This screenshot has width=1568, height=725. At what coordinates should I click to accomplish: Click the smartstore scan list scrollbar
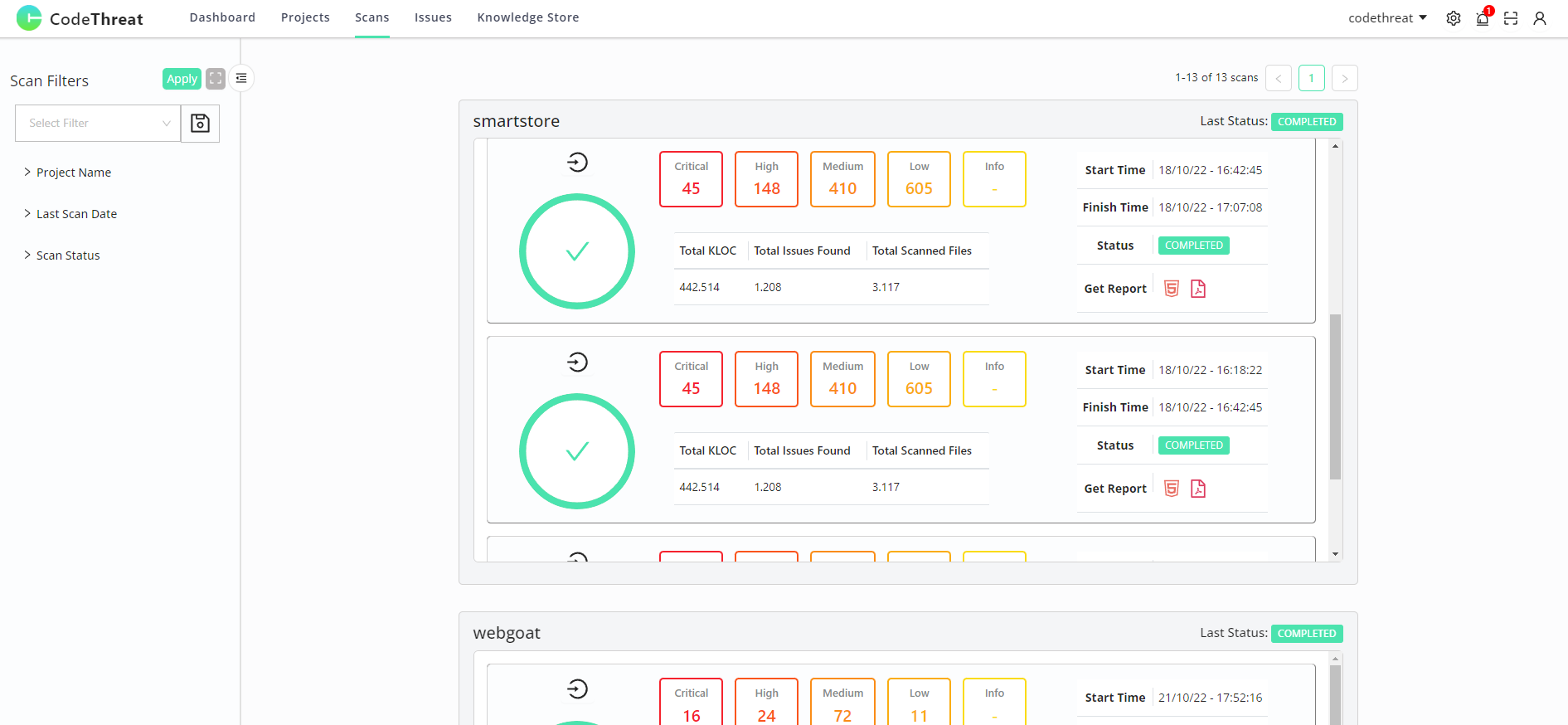pos(1335,397)
